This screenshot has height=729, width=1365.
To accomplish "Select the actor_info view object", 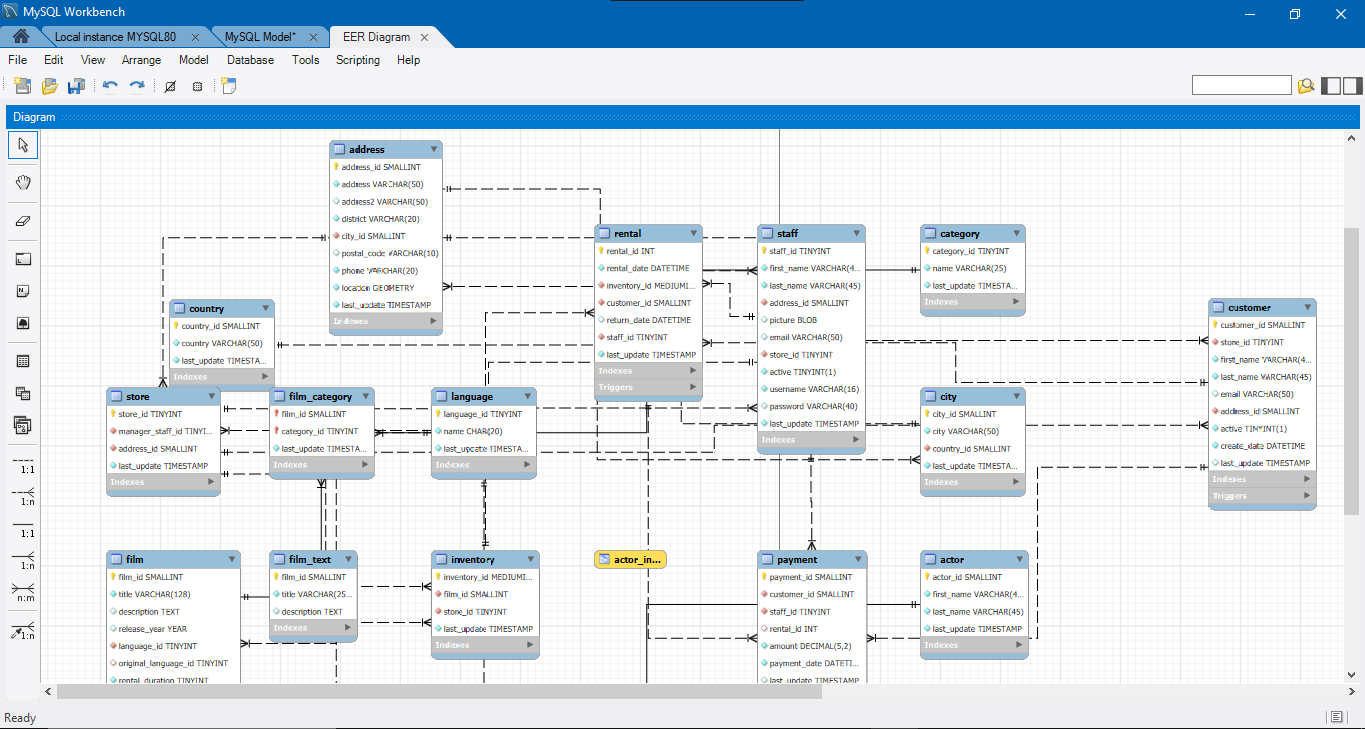I will pyautogui.click(x=630, y=559).
